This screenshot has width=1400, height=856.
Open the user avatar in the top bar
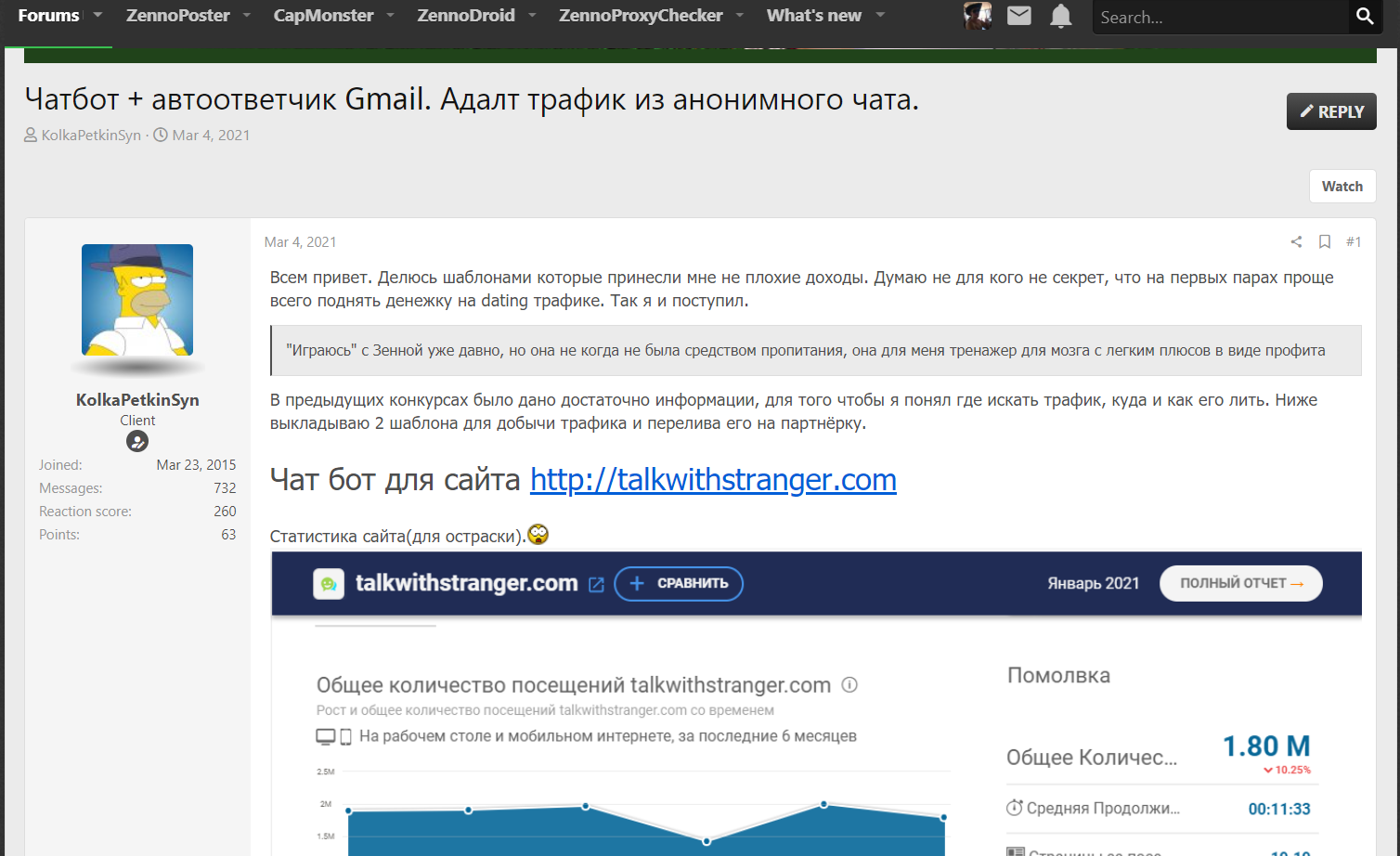coord(978,16)
